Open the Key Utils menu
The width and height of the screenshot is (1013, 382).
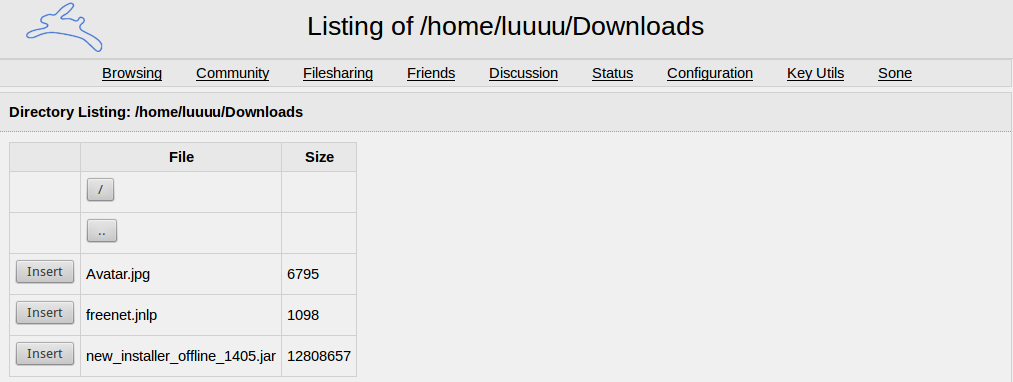(815, 73)
